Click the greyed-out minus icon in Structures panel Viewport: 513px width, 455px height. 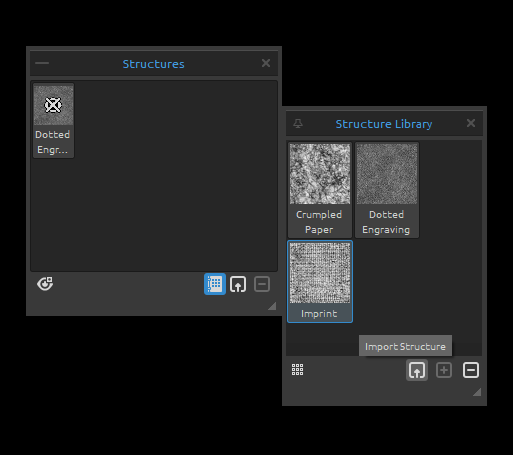point(262,284)
